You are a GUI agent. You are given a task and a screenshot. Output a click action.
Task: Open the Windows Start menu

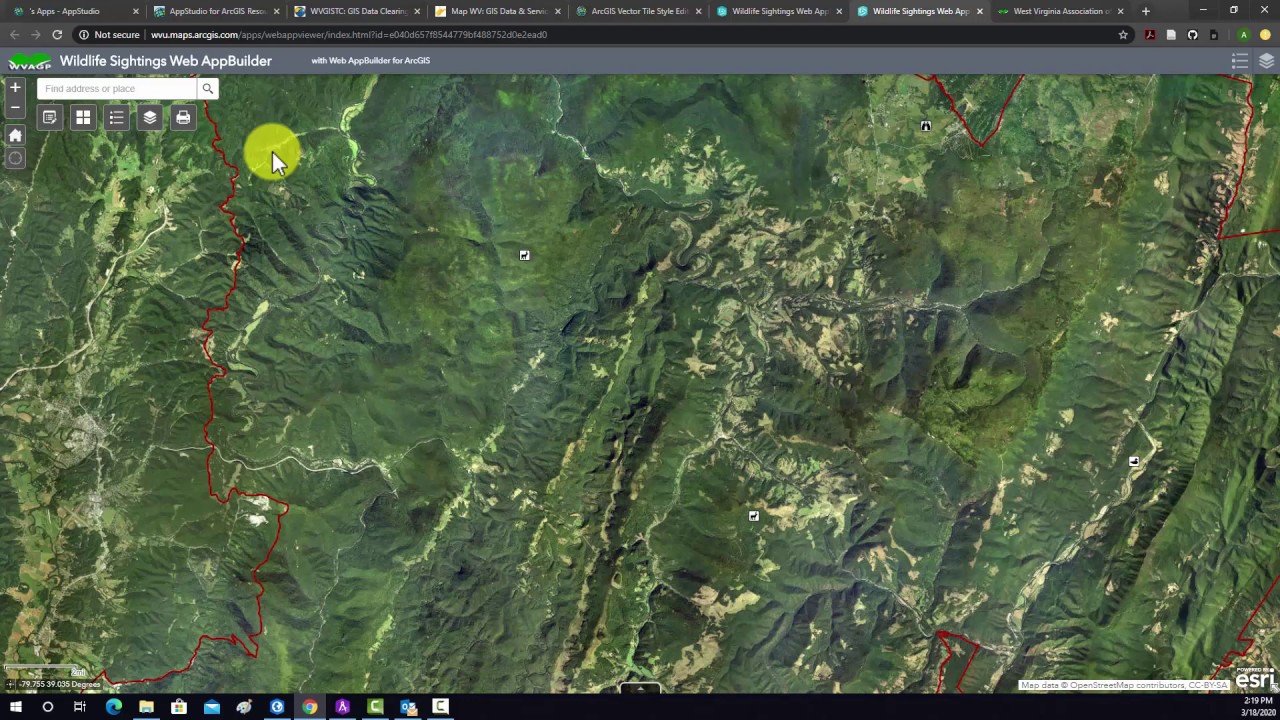[x=15, y=707]
